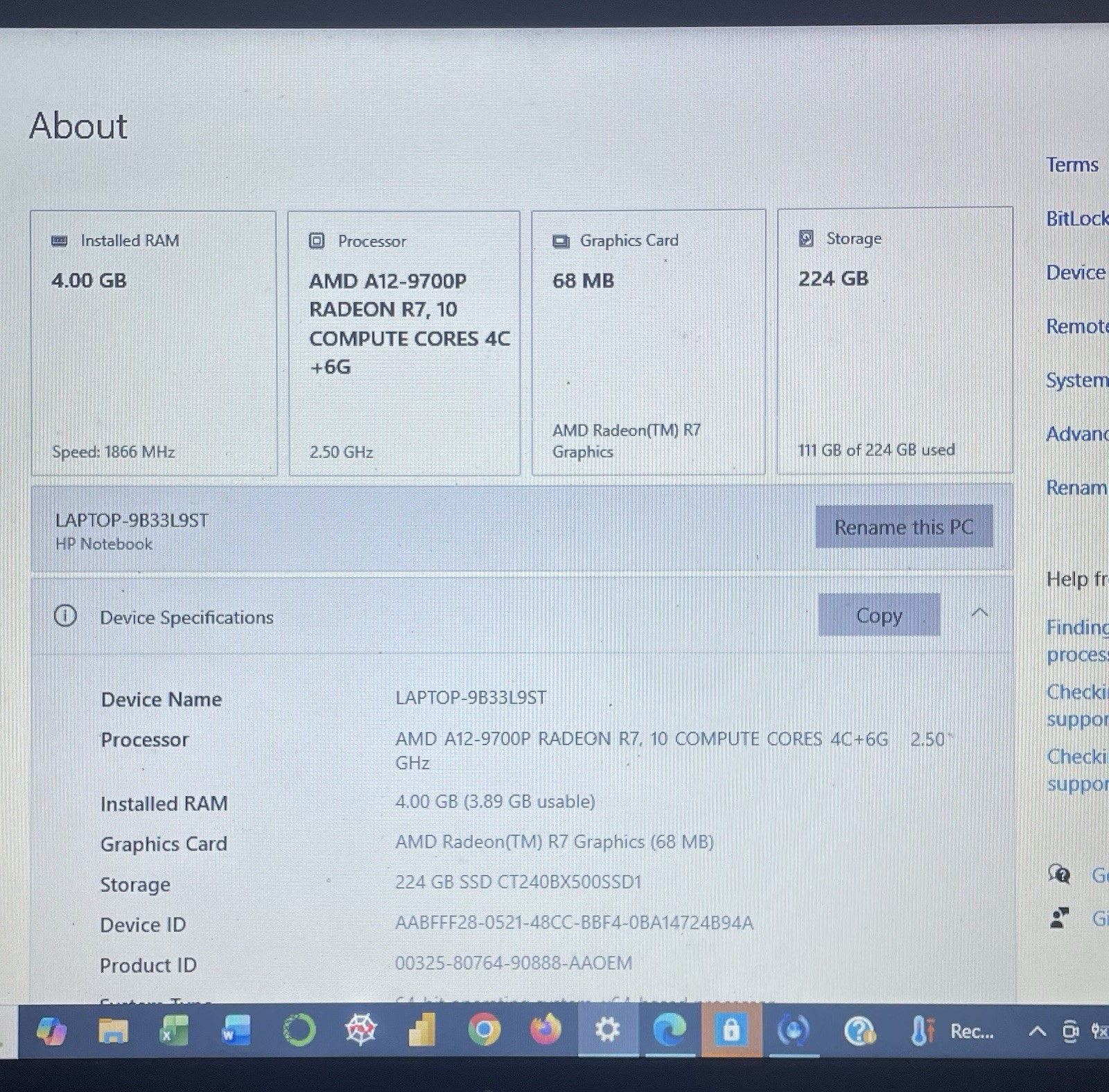Open the Terms link
The height and width of the screenshot is (1092, 1109).
coord(1072,165)
